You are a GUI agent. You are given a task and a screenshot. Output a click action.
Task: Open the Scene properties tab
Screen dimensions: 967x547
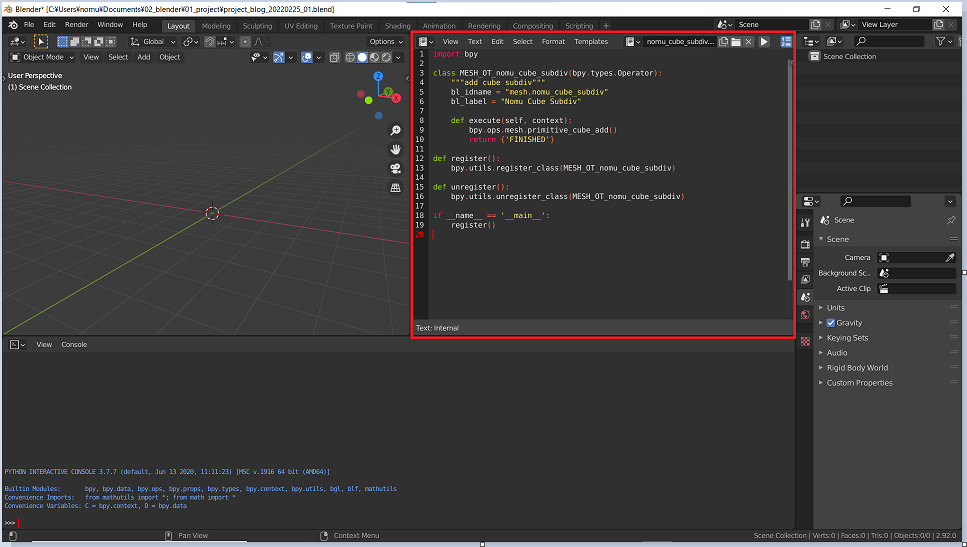[805, 297]
